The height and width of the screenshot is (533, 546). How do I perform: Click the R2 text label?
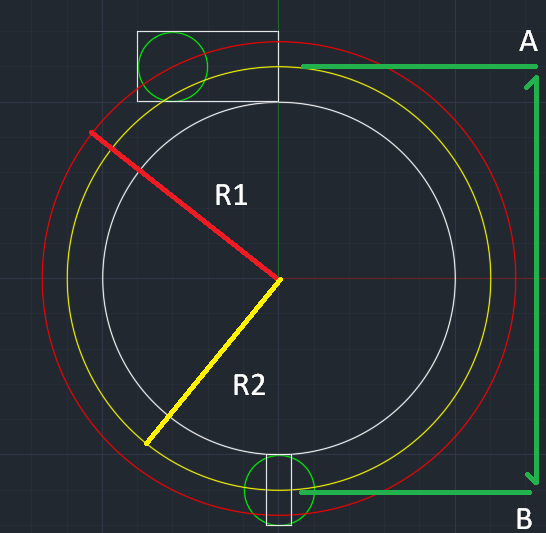point(249,385)
